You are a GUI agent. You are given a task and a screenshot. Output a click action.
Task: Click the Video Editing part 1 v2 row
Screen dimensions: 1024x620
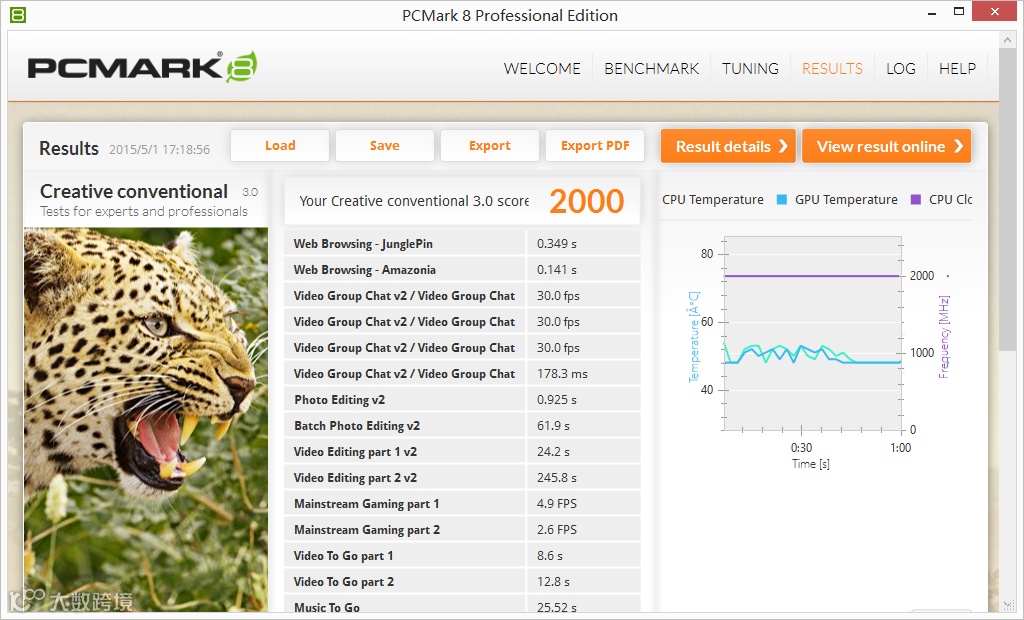click(462, 451)
